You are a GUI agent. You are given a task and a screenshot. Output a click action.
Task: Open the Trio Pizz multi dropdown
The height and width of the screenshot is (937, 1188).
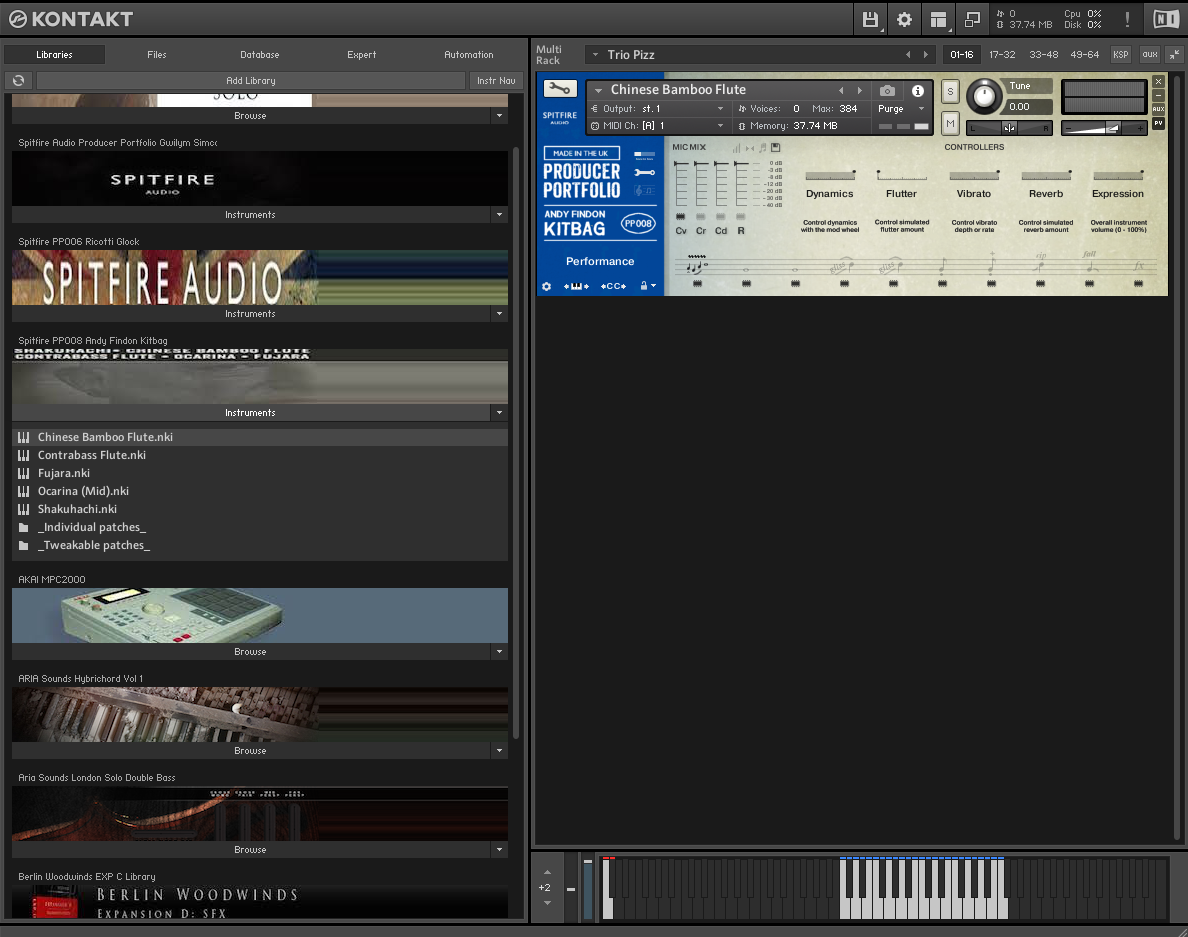pos(595,55)
